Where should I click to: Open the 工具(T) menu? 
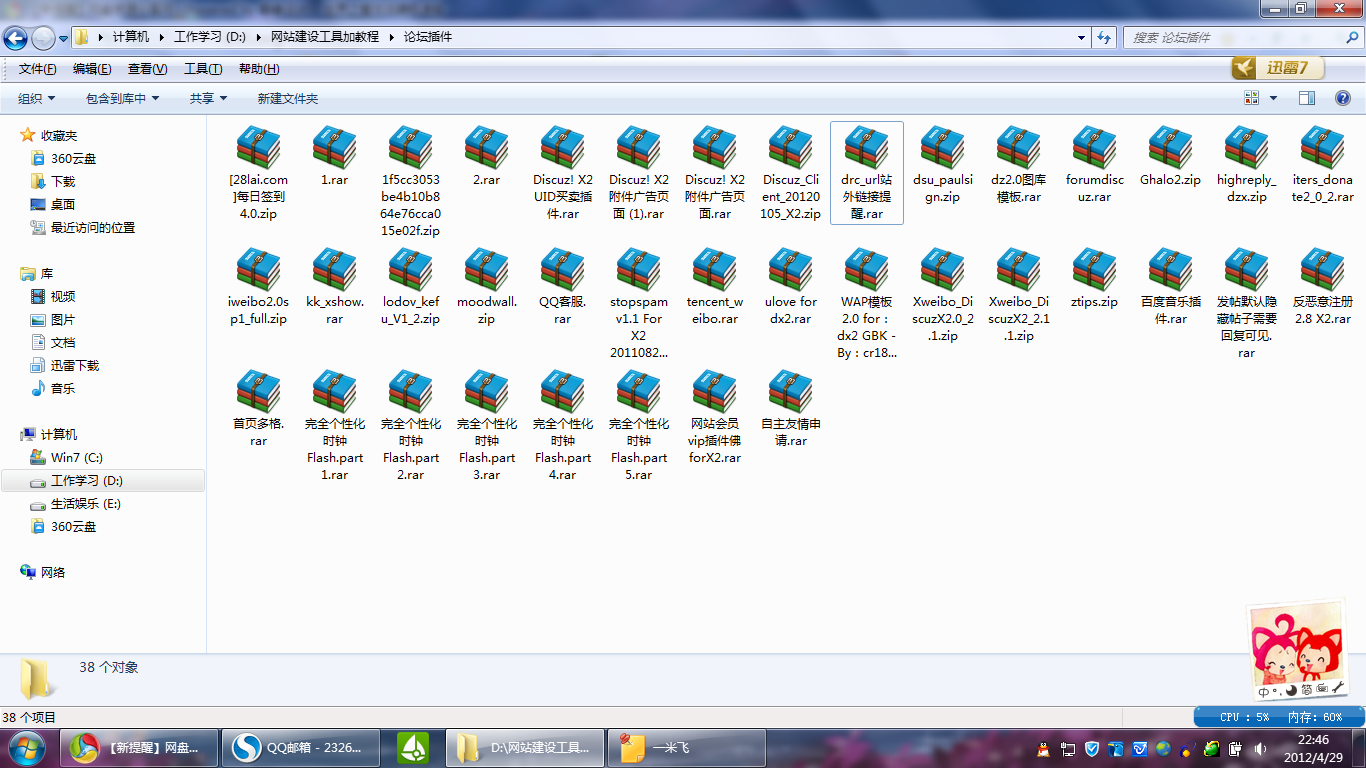pos(203,69)
